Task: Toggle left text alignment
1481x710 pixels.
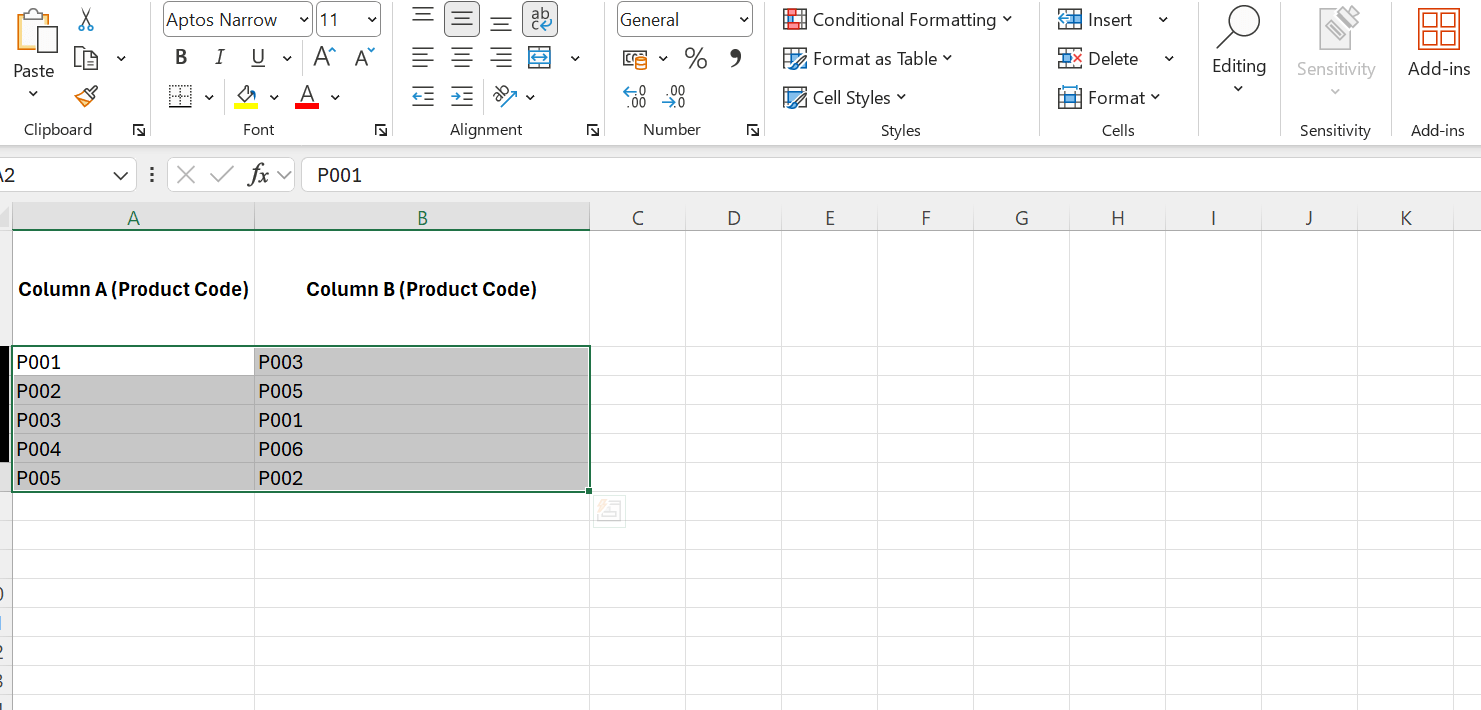Action: click(x=423, y=58)
